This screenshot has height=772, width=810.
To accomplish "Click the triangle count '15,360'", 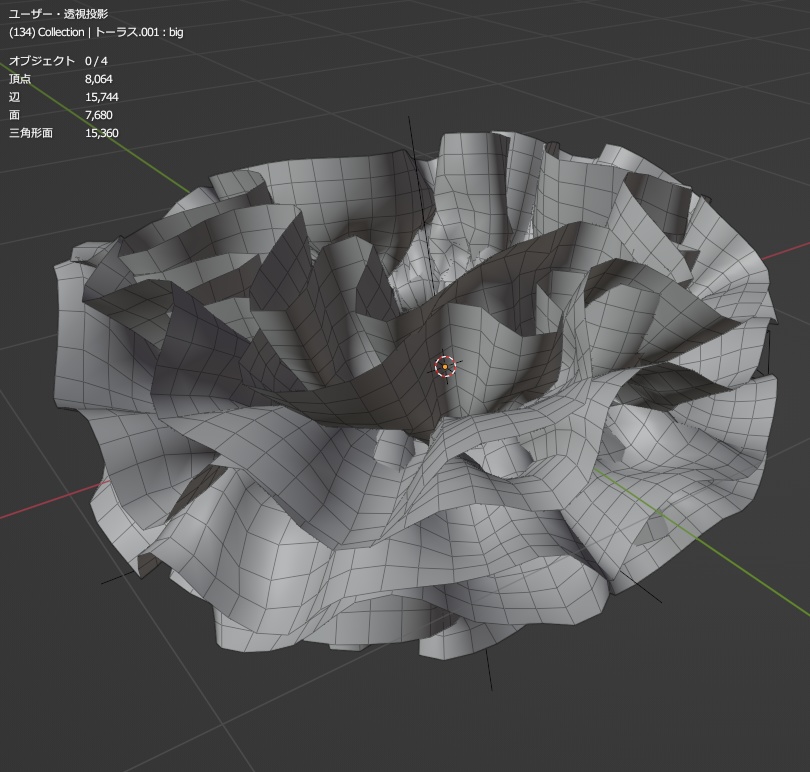I will coord(102,133).
